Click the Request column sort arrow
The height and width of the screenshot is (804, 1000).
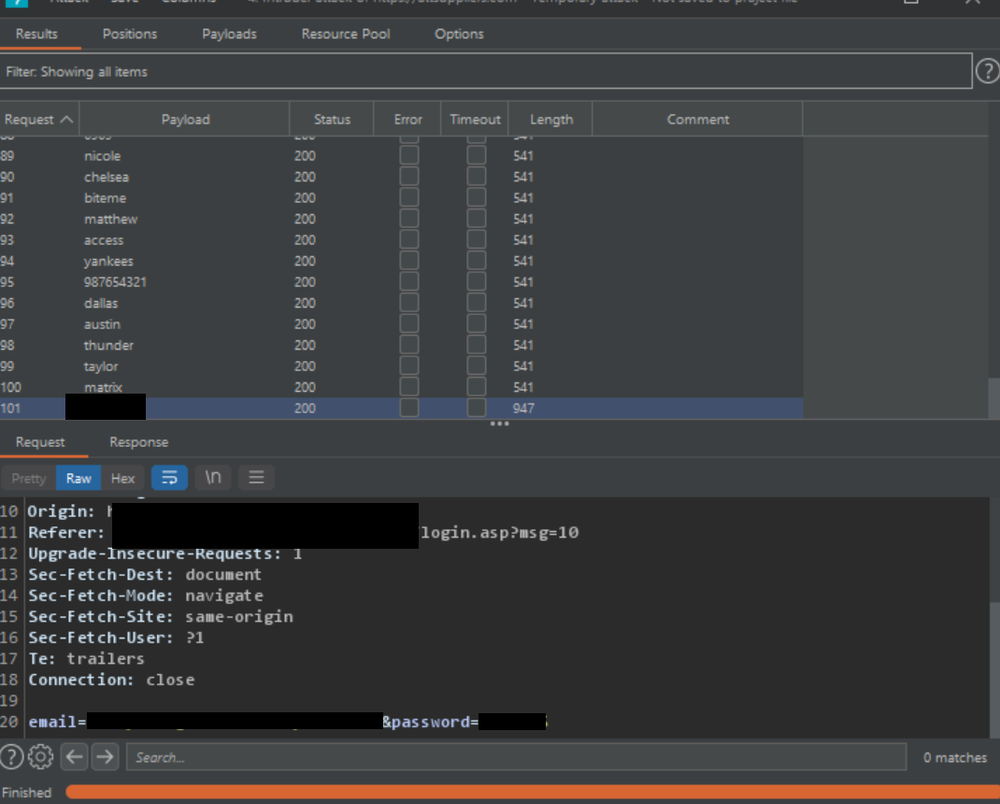click(68, 118)
